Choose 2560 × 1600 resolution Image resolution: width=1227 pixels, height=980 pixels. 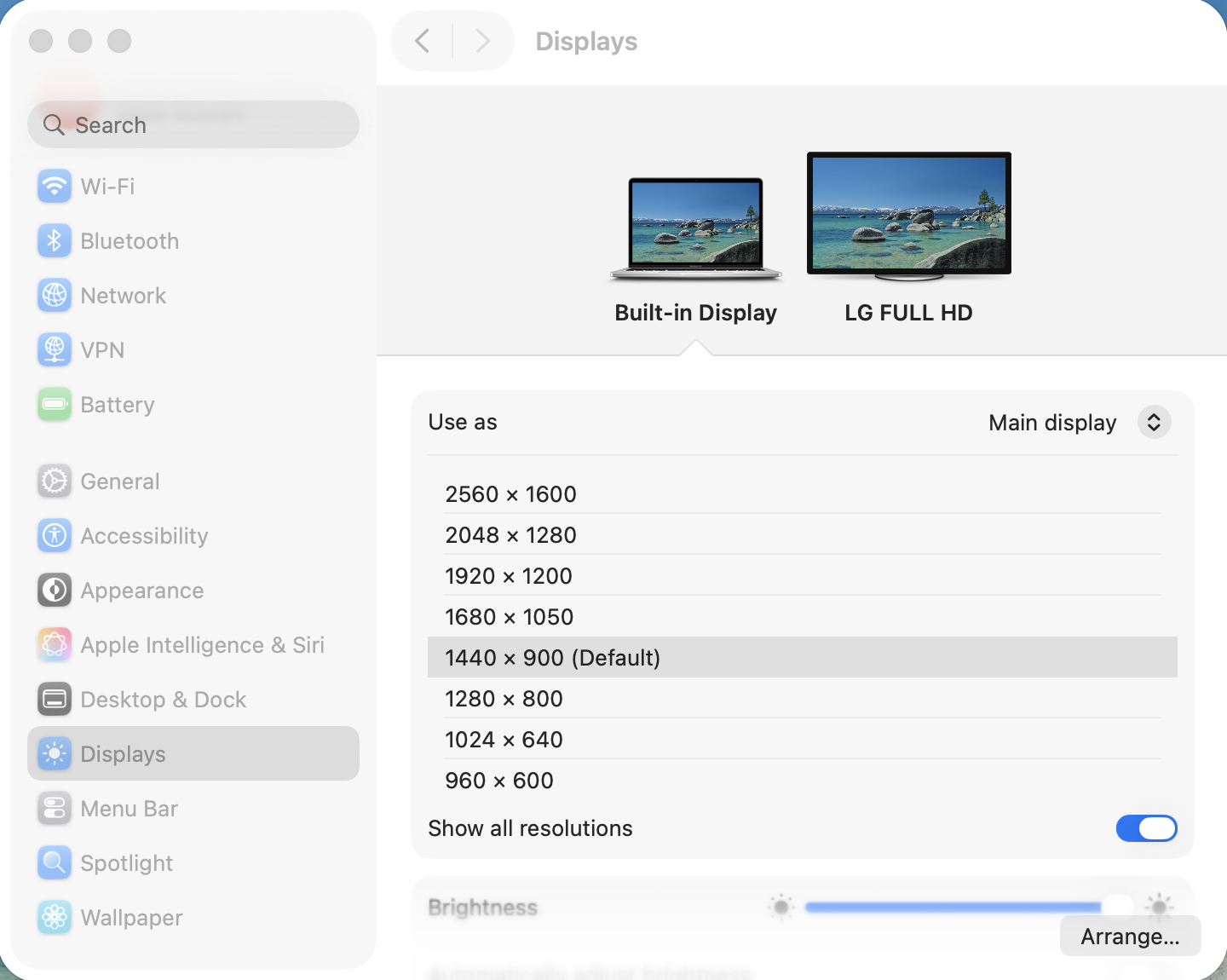pos(803,494)
